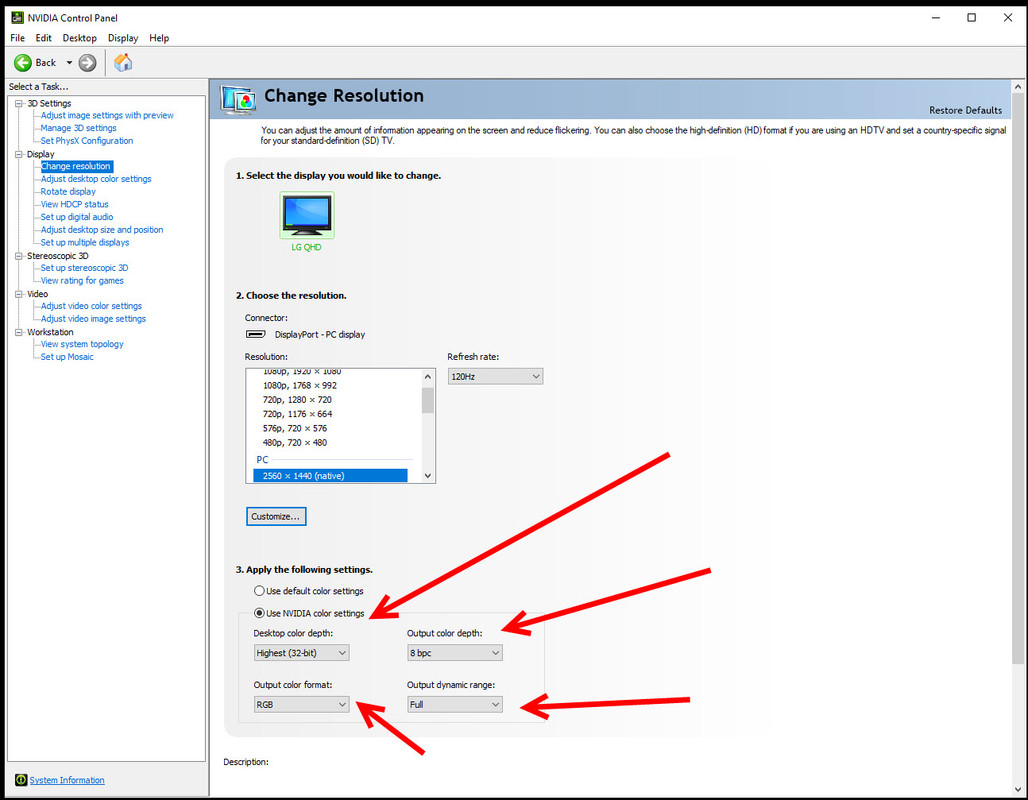Open Back history dropdown arrow

[69, 63]
